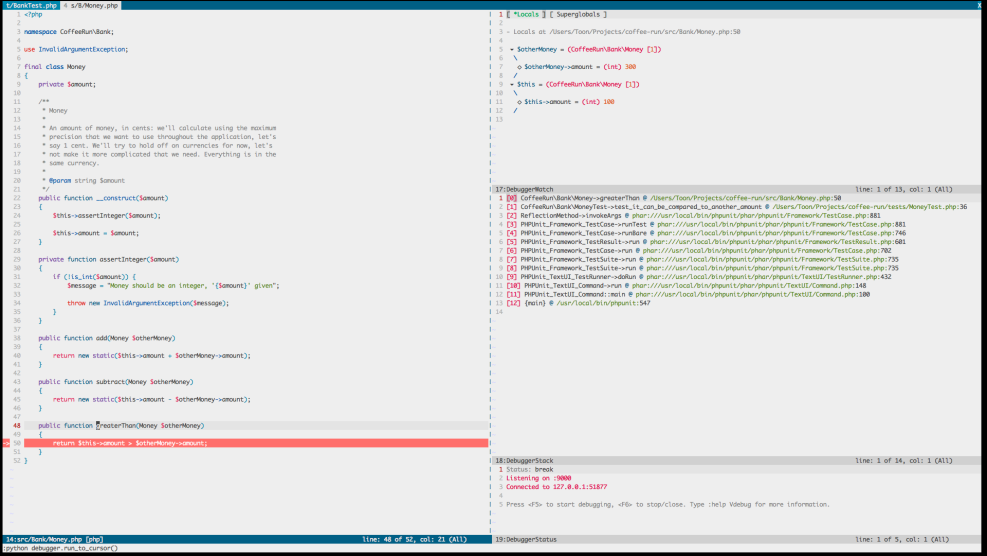Collapse the $otherMoney variable tree

click(x=511, y=49)
